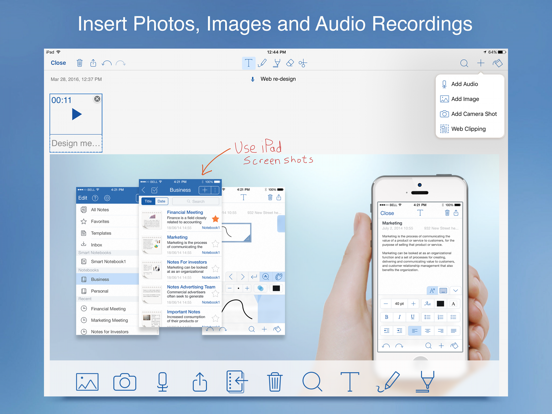Image resolution: width=552 pixels, height=414 pixels.
Task: Choose Add Image from popup menu
Action: pos(470,99)
